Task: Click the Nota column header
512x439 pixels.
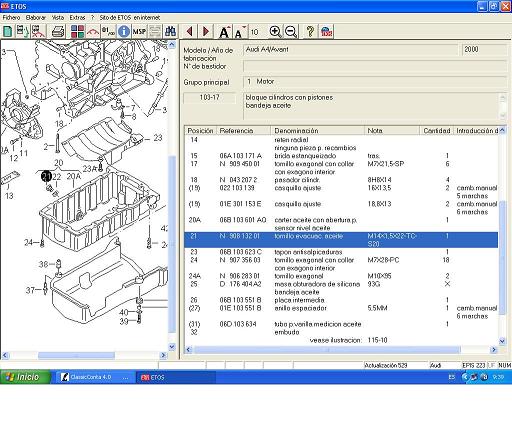Action: (x=392, y=130)
